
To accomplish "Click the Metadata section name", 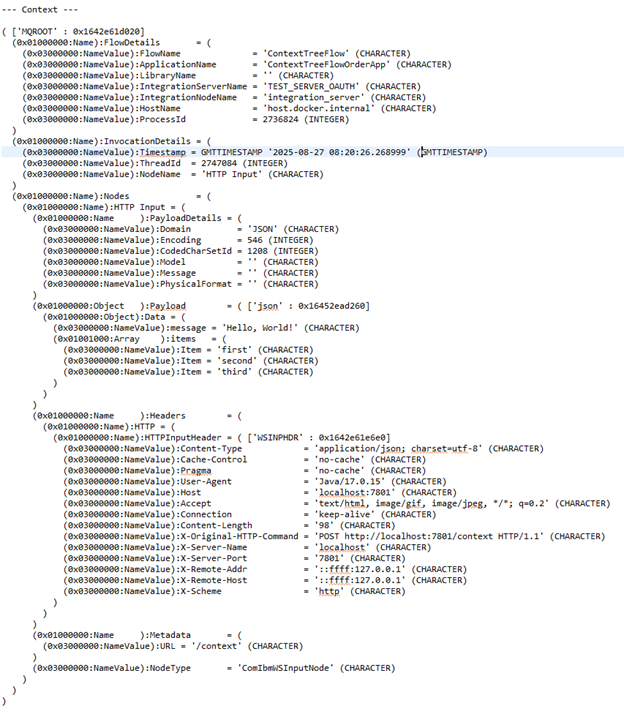I will (170, 635).
